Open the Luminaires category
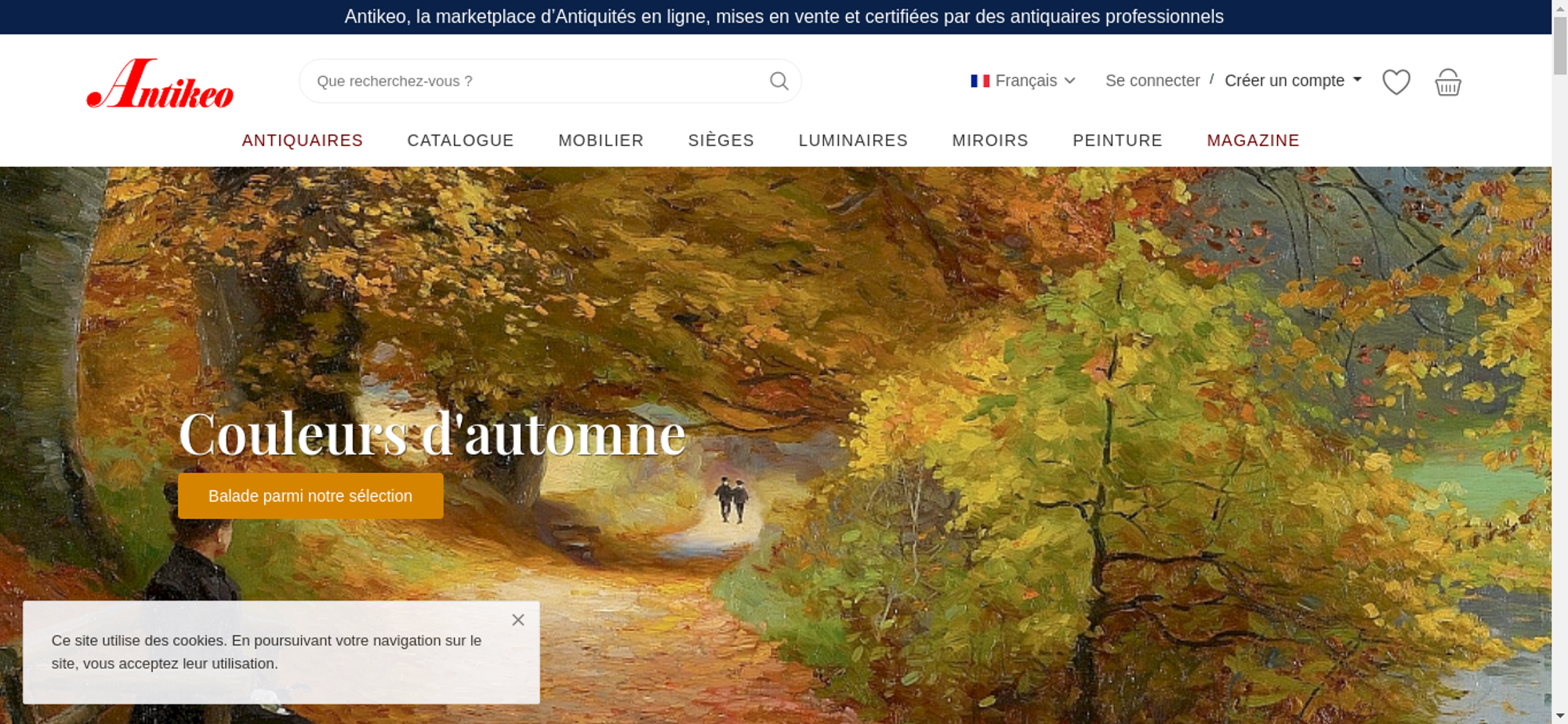 point(853,140)
